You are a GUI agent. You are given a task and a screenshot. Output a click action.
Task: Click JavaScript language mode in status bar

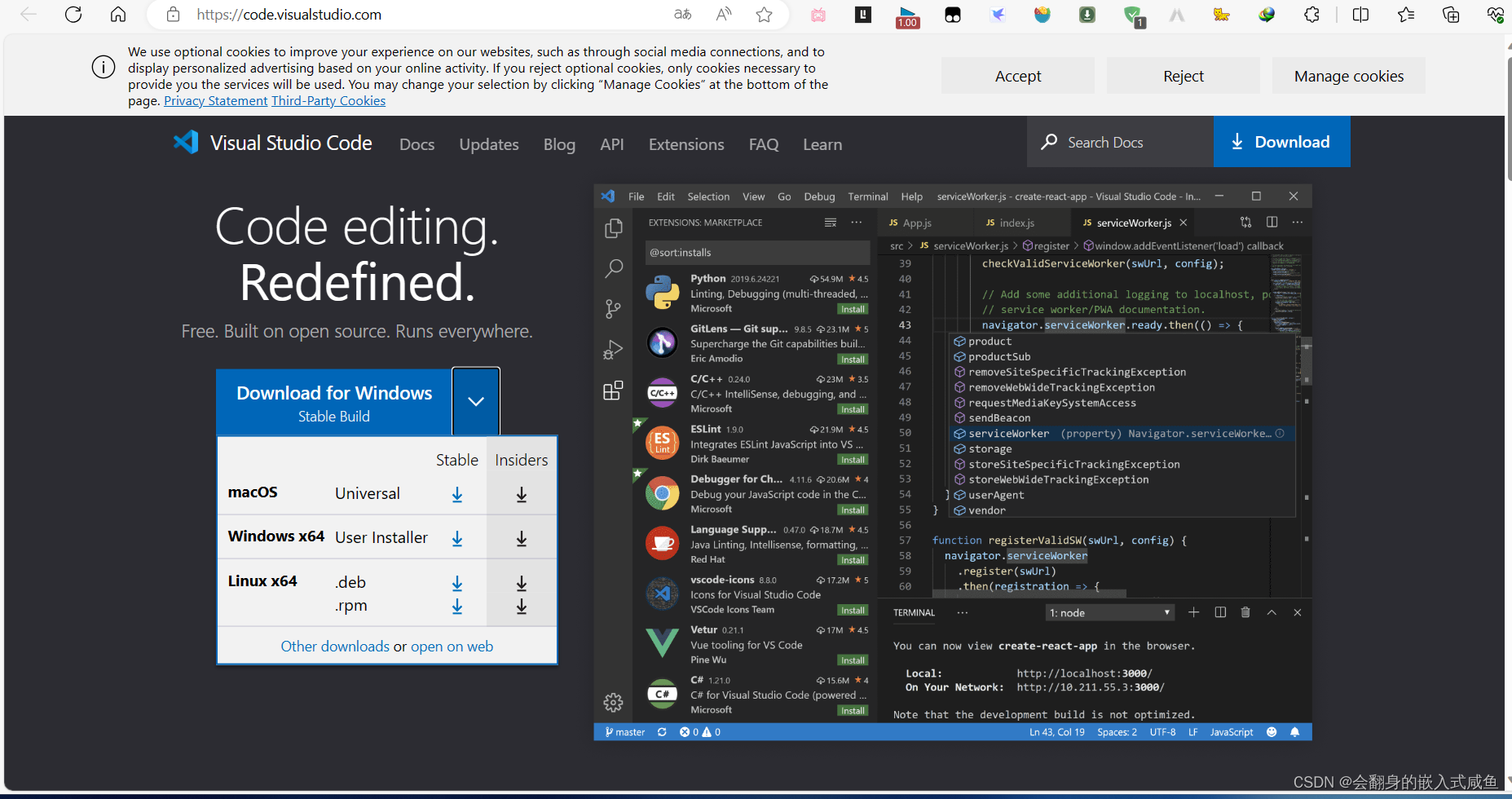(x=1231, y=732)
